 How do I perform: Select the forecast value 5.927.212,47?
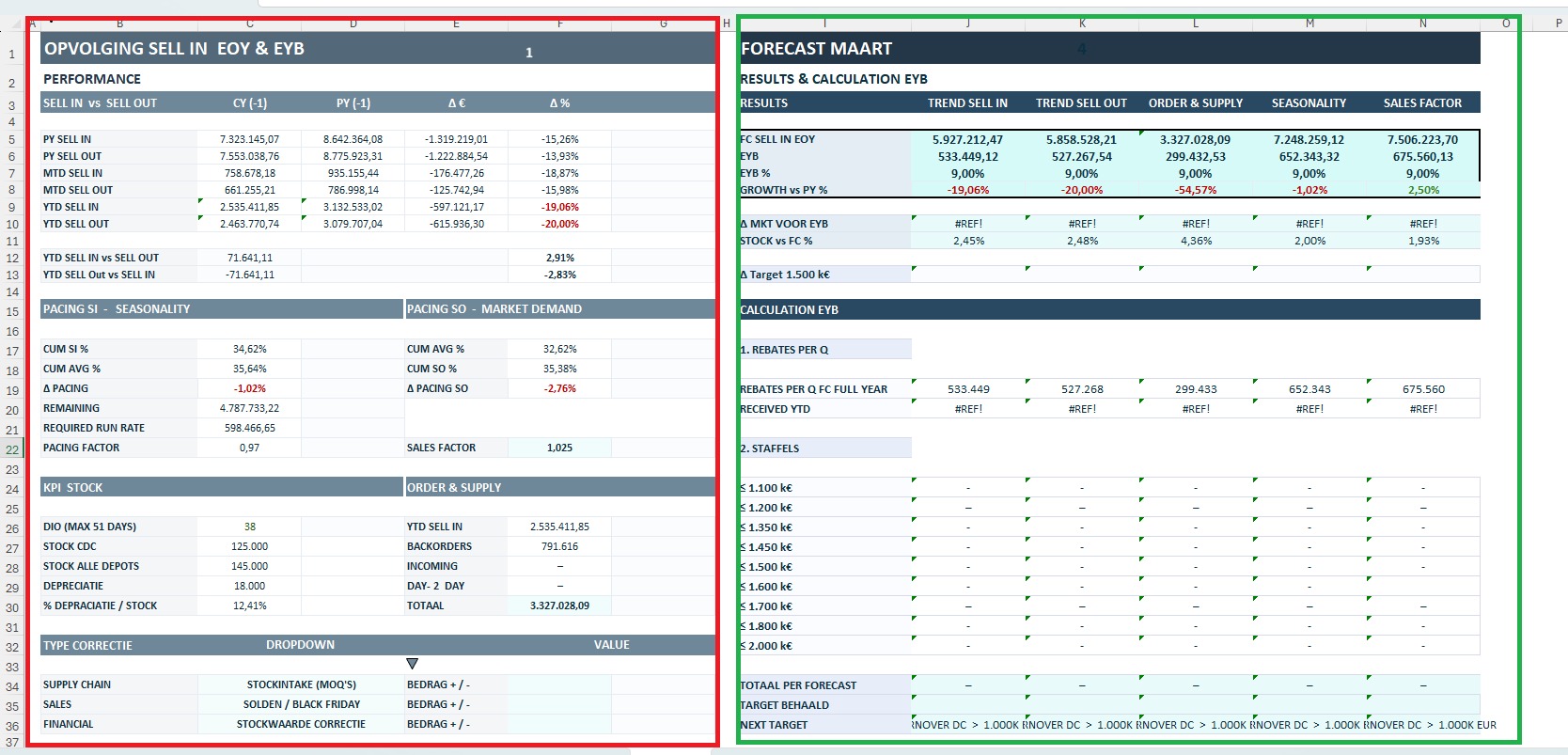[967, 139]
